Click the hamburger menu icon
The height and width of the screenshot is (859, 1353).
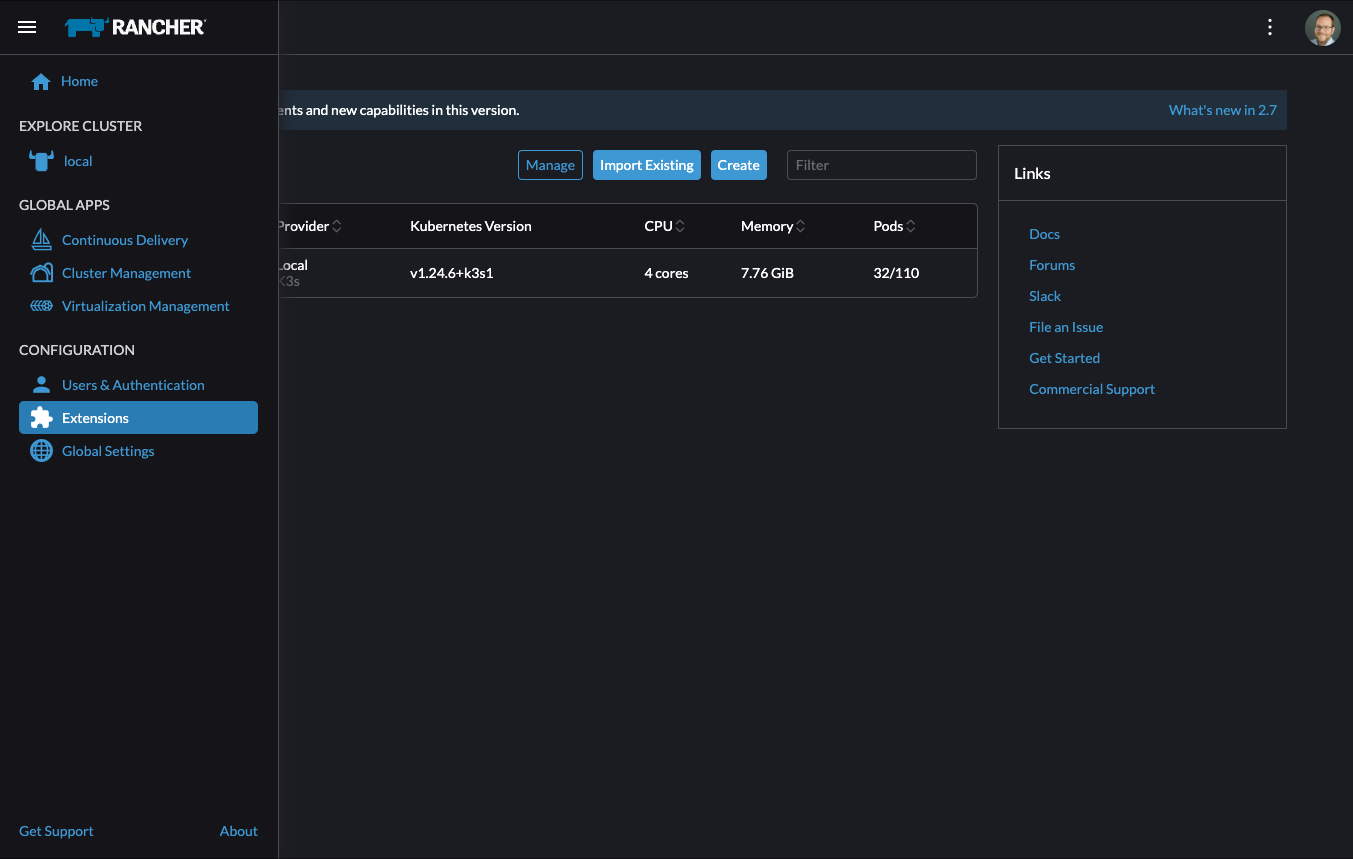pos(27,27)
